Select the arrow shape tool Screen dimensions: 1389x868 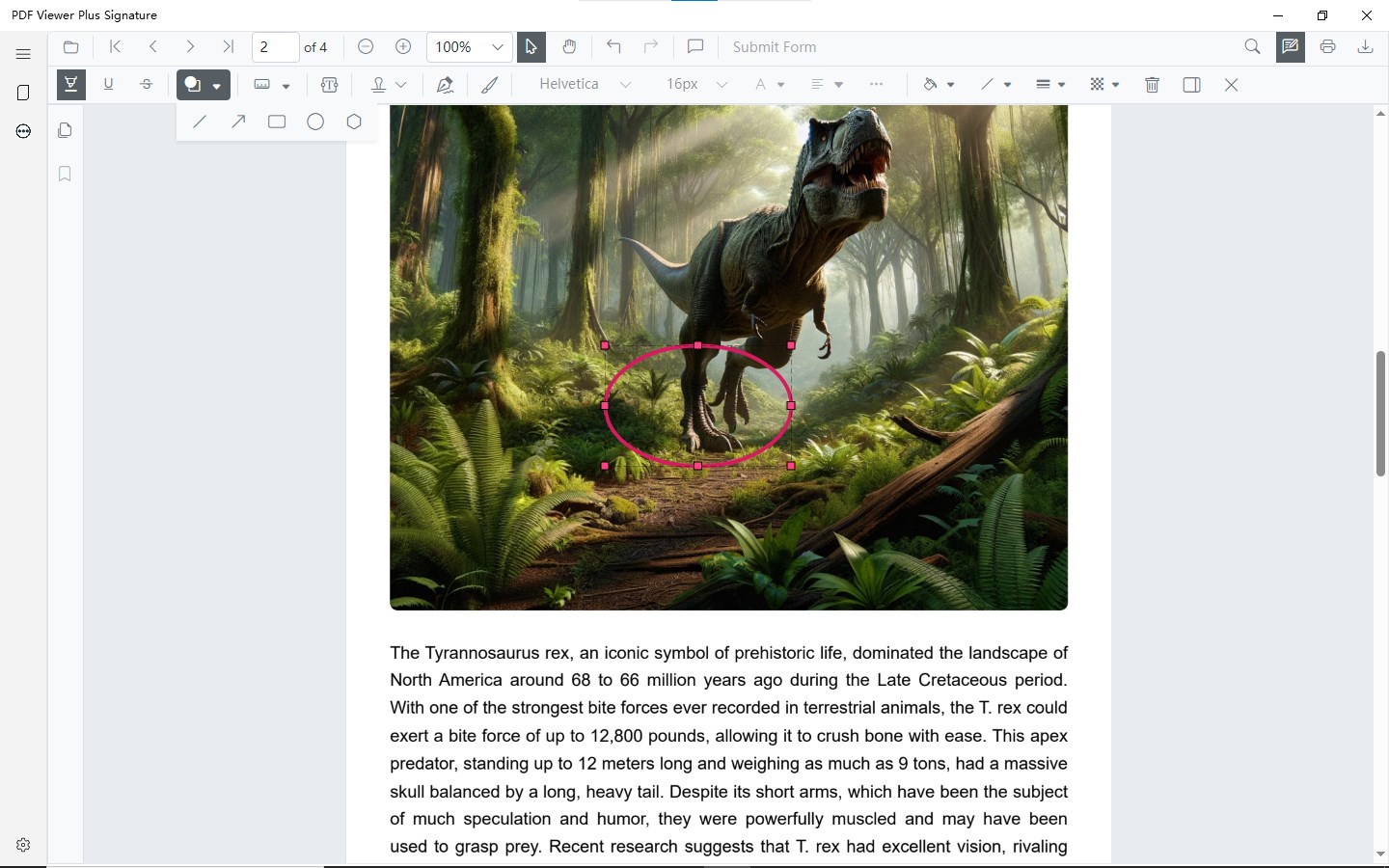(238, 122)
